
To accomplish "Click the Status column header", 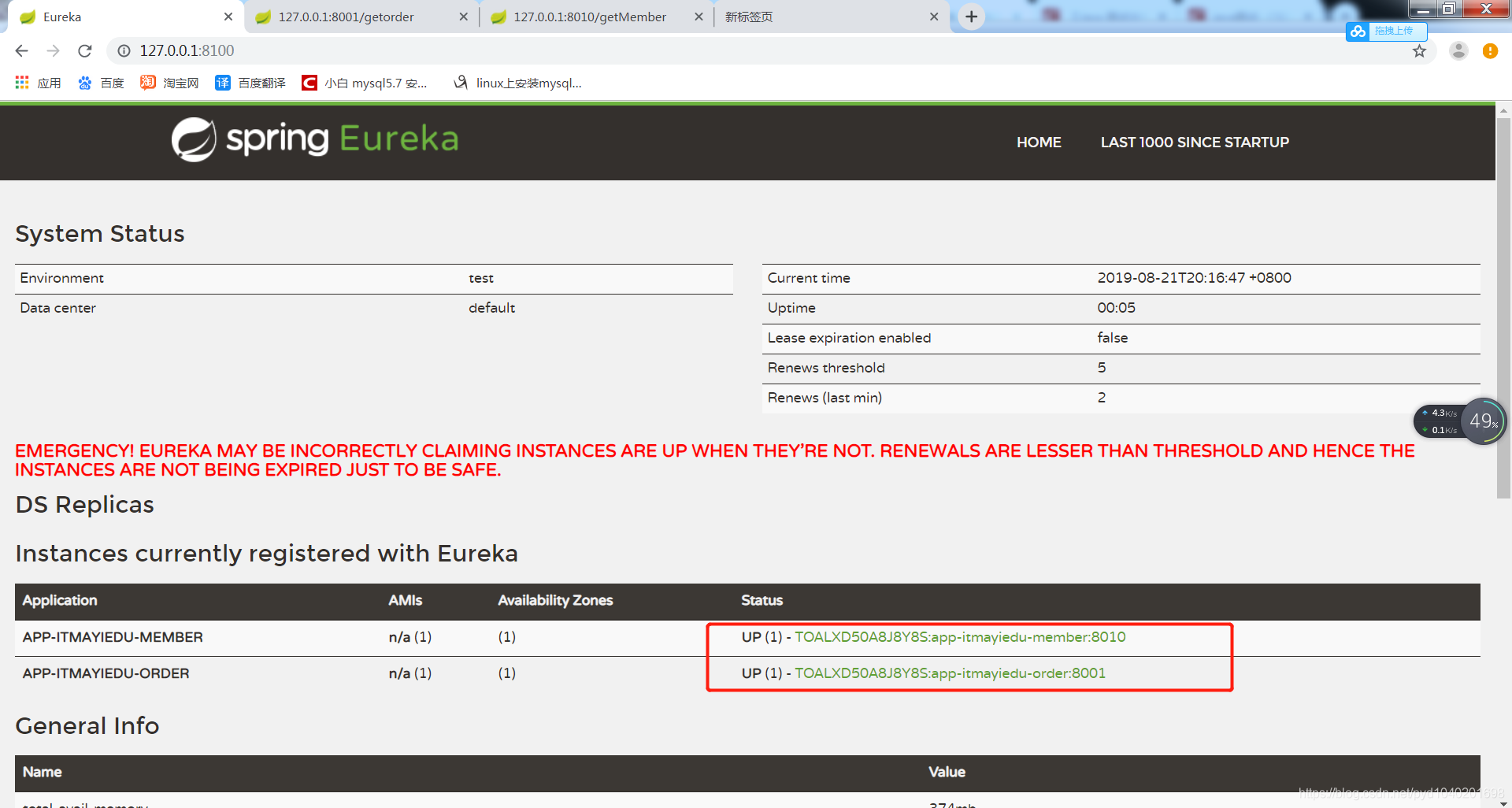I will point(762,600).
